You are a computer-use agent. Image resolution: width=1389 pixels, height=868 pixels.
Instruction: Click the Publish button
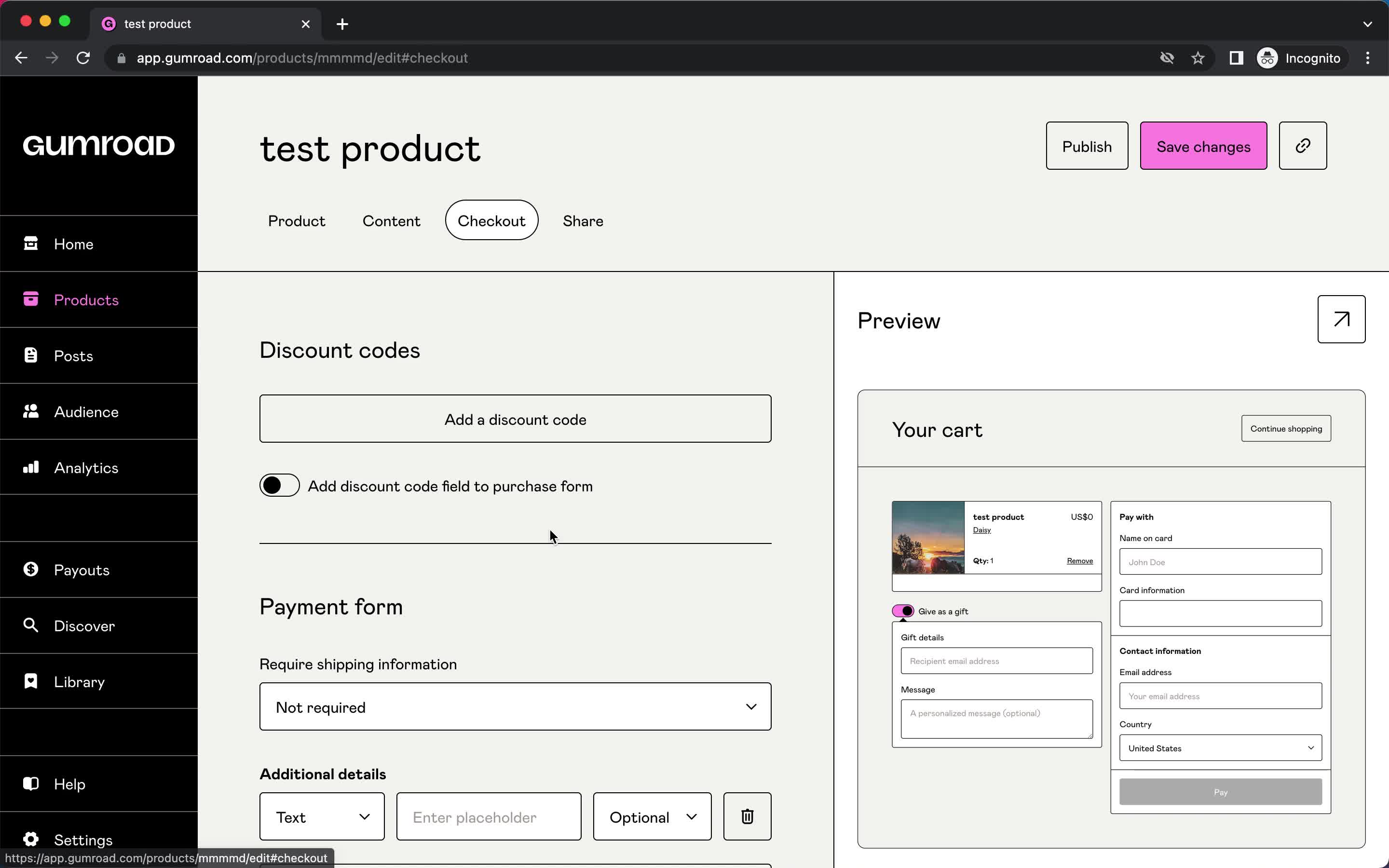point(1087,146)
